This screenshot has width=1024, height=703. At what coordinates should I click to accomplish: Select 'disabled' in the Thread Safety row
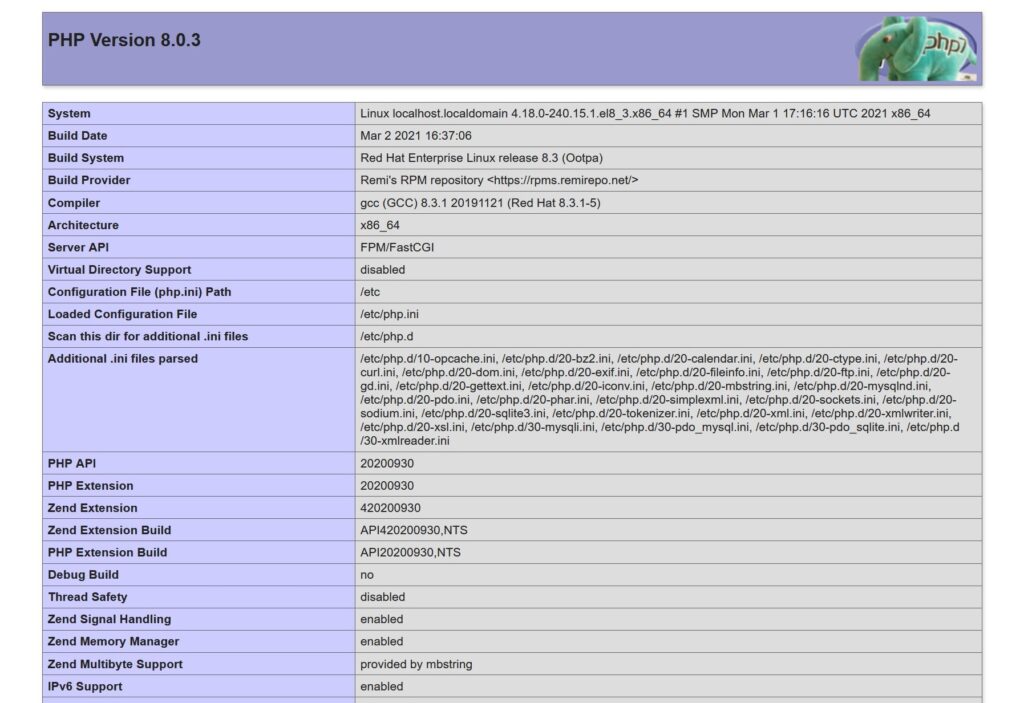[x=383, y=597]
